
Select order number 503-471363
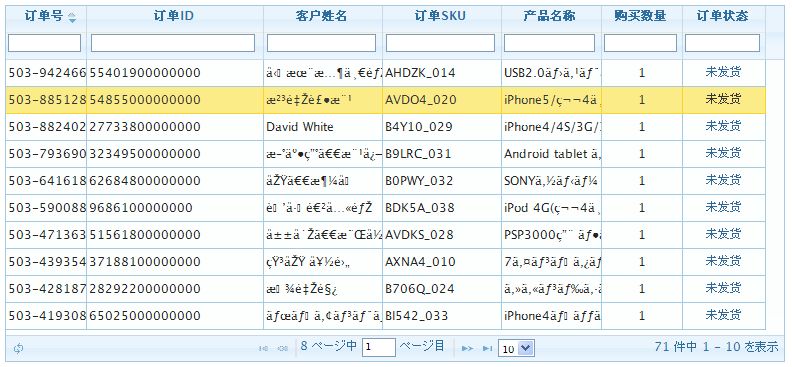point(47,235)
